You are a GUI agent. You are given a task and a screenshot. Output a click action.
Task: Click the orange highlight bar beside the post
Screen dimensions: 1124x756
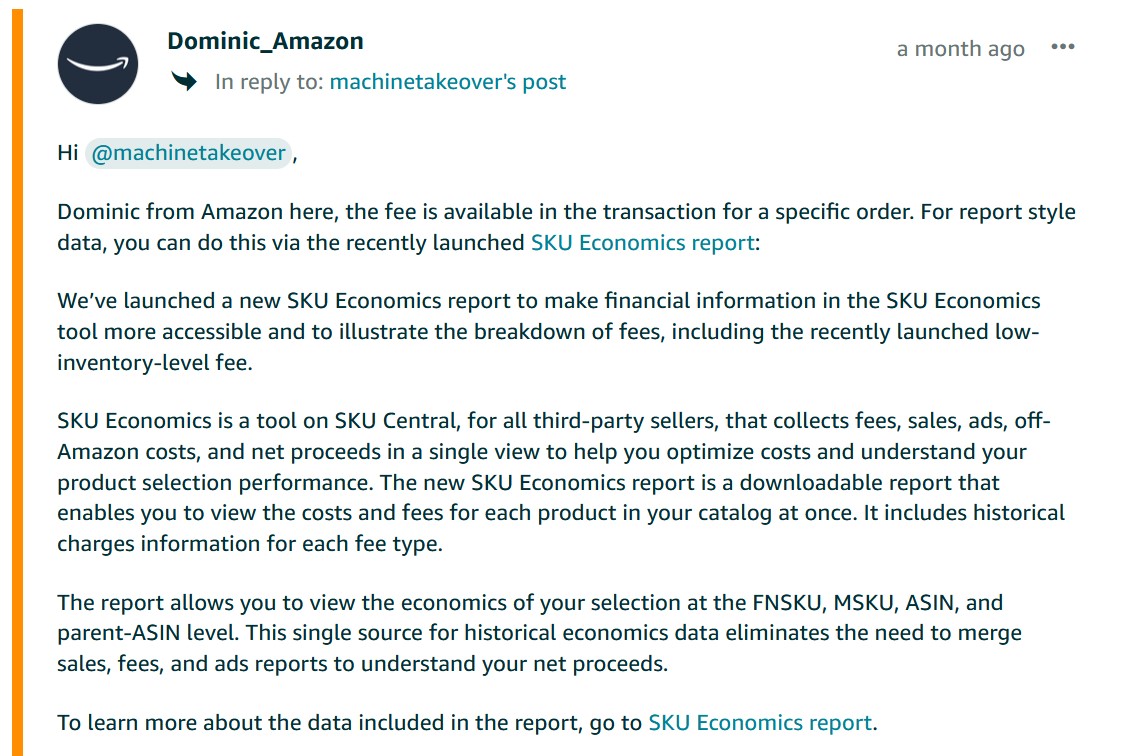point(17,383)
